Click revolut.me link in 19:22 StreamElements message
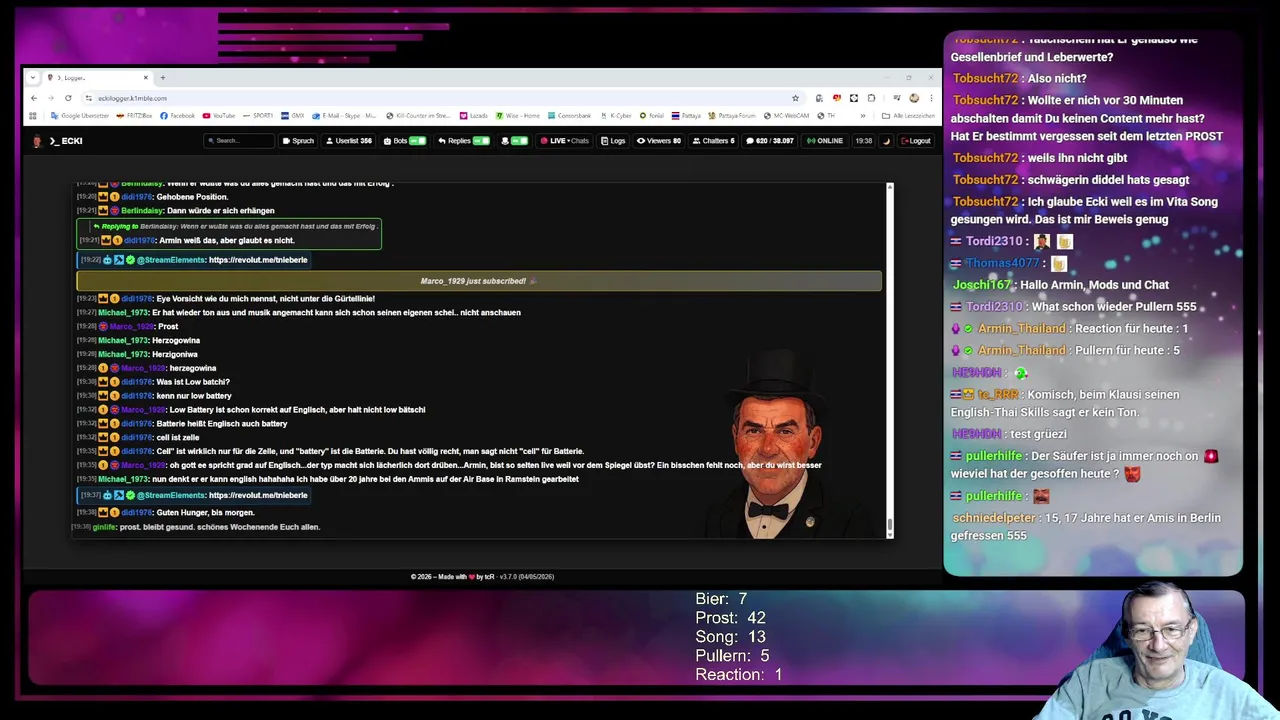The height and width of the screenshot is (720, 1280). click(258, 260)
